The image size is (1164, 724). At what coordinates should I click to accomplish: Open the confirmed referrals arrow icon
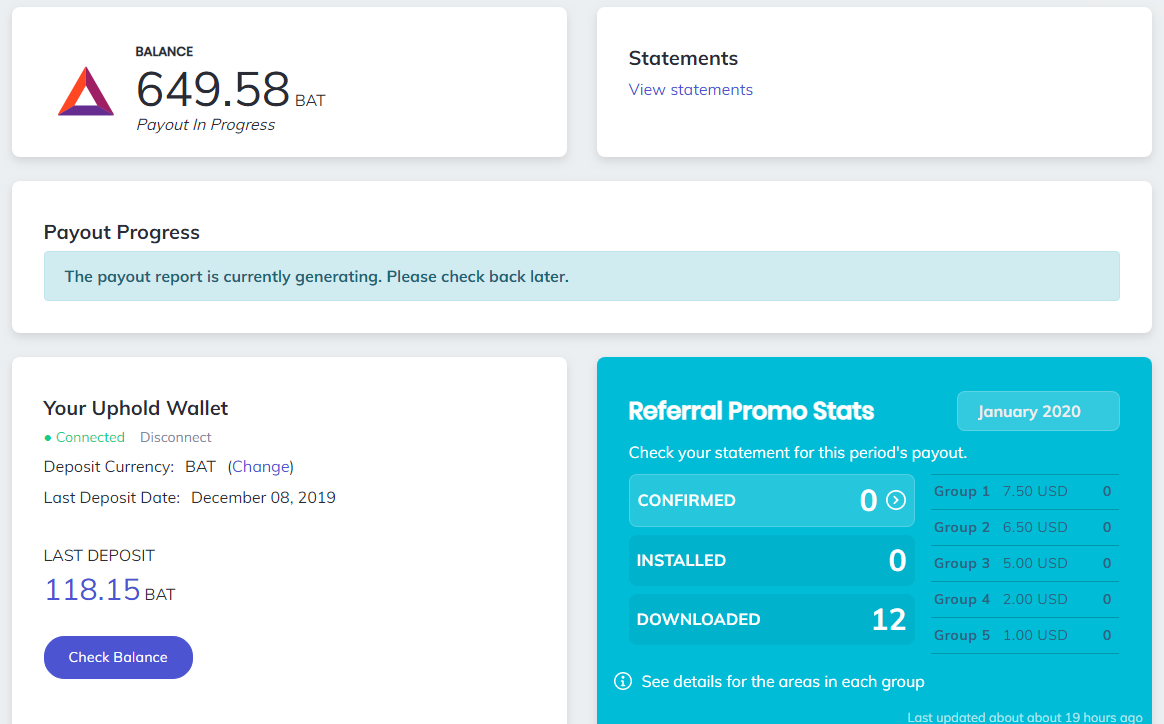pos(896,500)
